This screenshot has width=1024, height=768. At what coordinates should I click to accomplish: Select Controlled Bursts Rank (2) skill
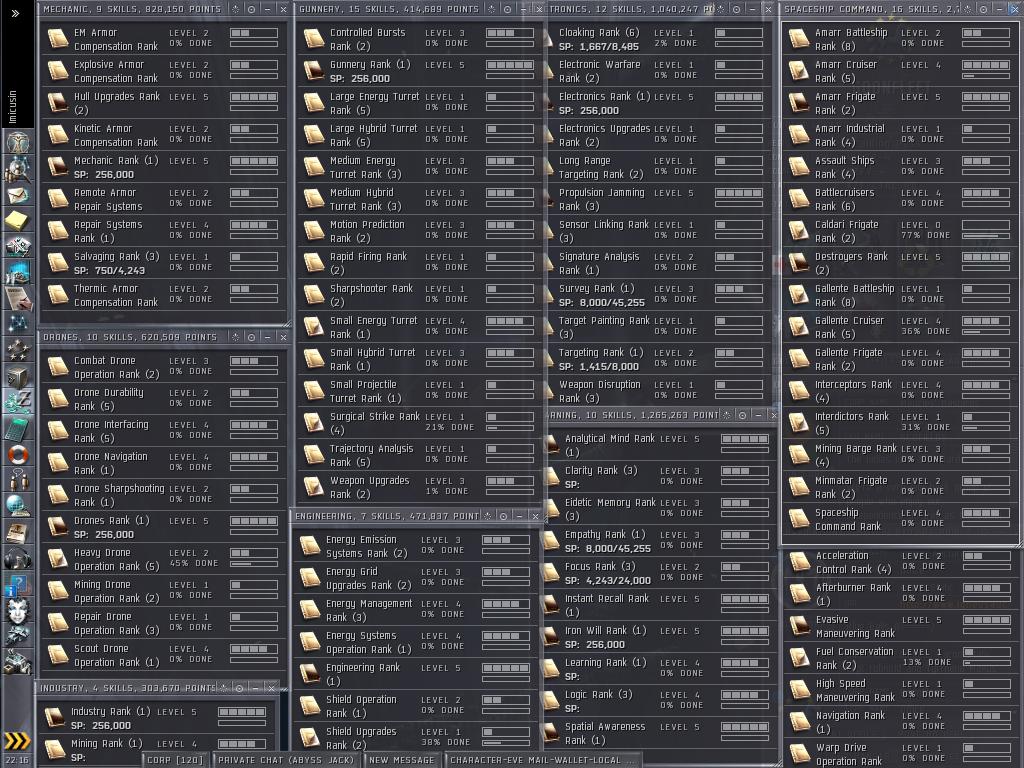tap(420, 39)
